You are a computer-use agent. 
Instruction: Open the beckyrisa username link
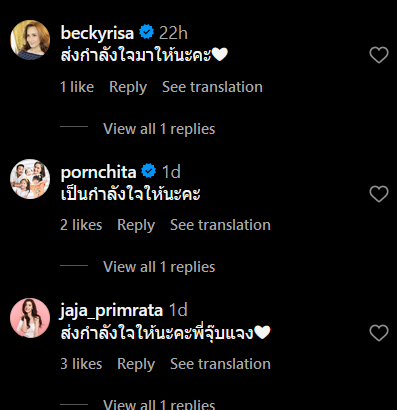97,33
